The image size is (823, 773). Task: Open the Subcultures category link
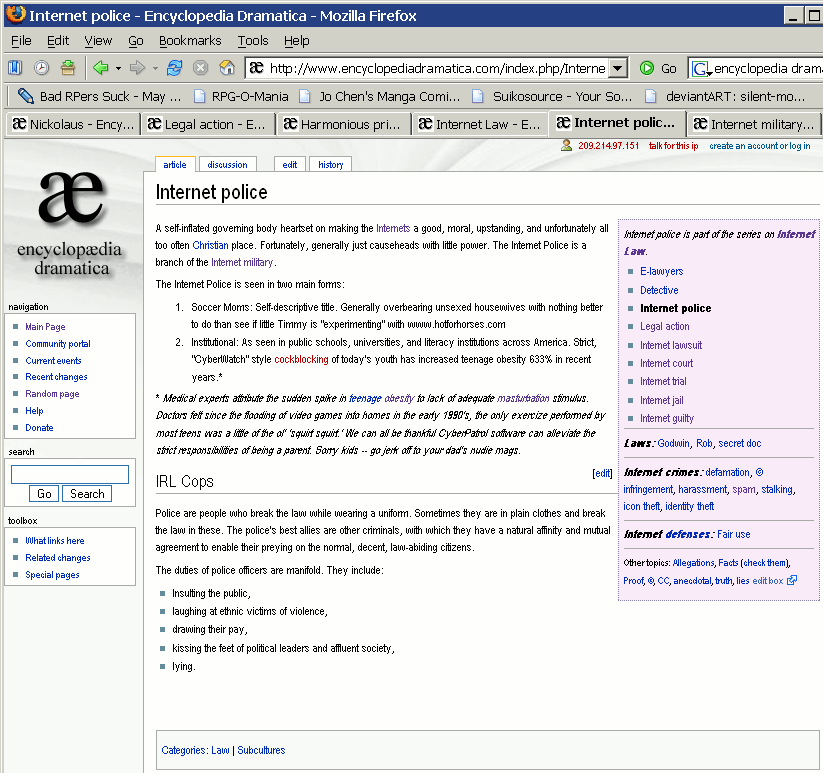[x=261, y=750]
